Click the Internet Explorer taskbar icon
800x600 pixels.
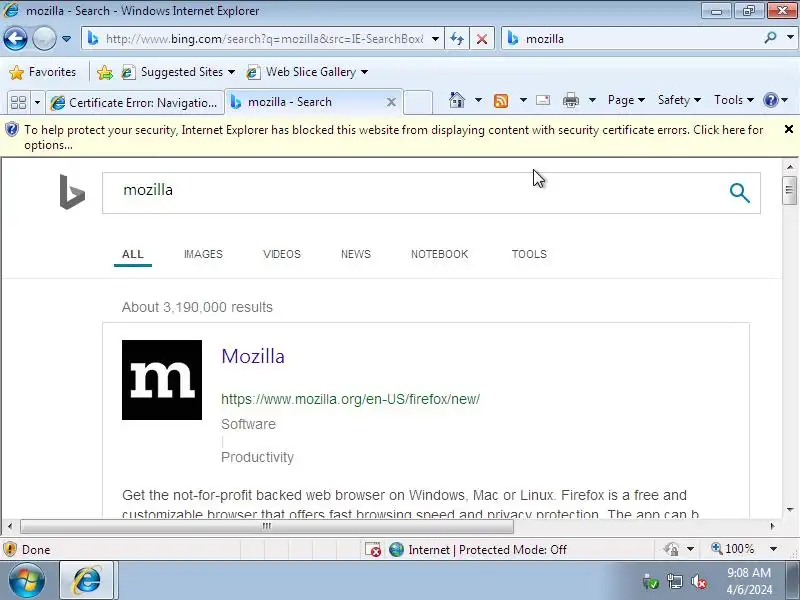87,580
